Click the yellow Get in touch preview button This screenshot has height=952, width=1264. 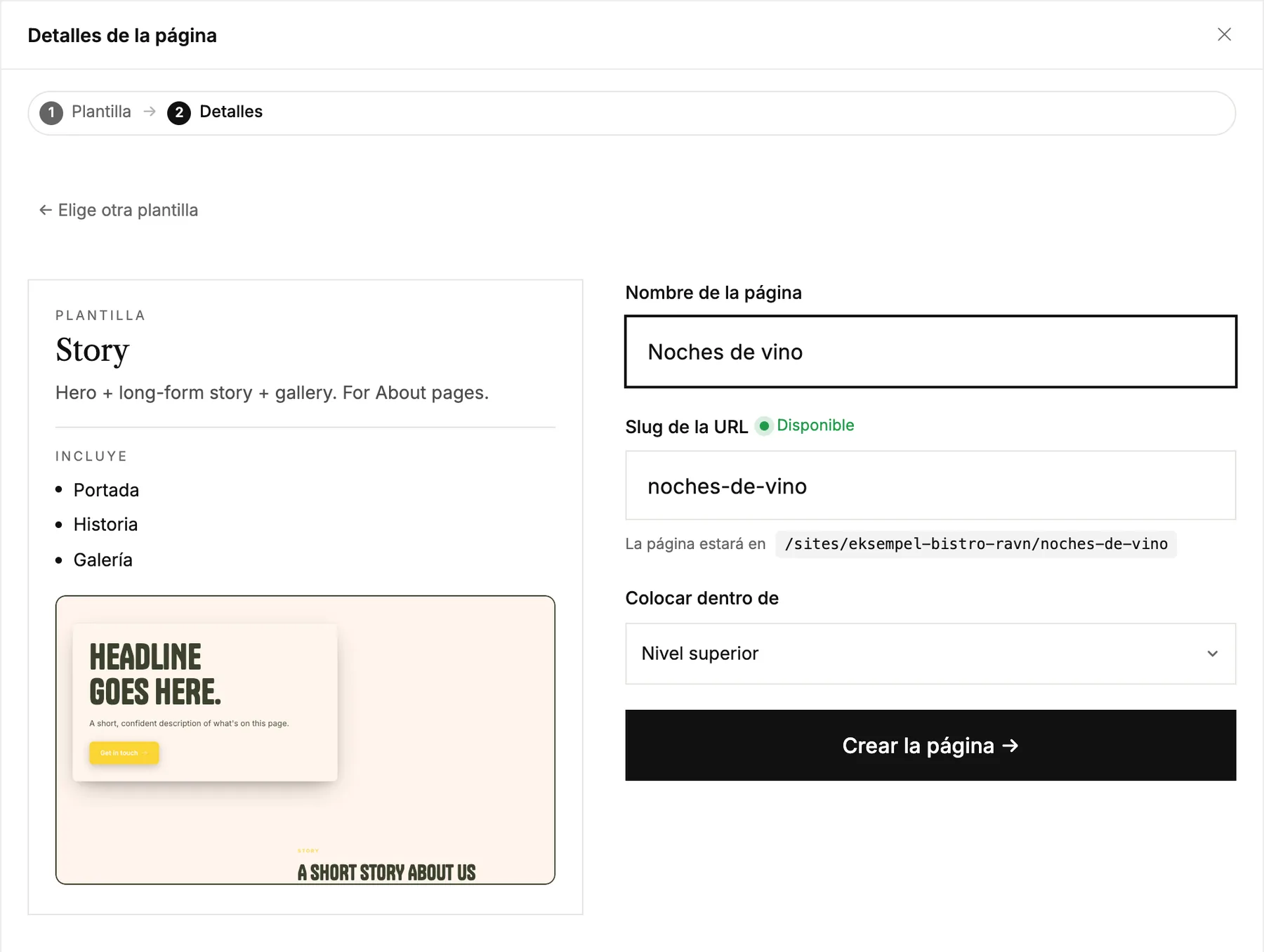coord(124,753)
